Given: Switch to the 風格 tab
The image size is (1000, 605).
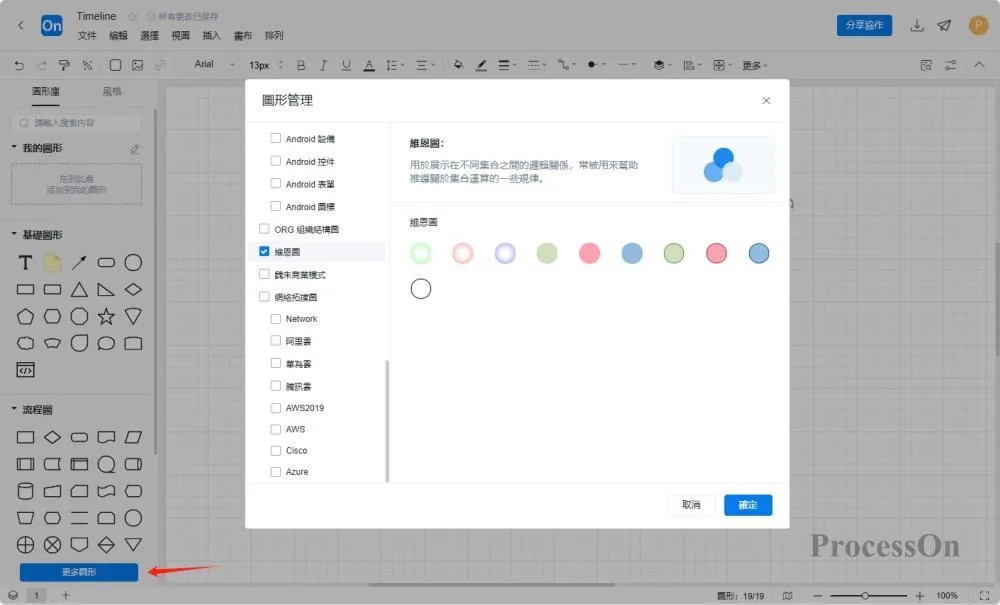Looking at the screenshot, I should pos(112,92).
